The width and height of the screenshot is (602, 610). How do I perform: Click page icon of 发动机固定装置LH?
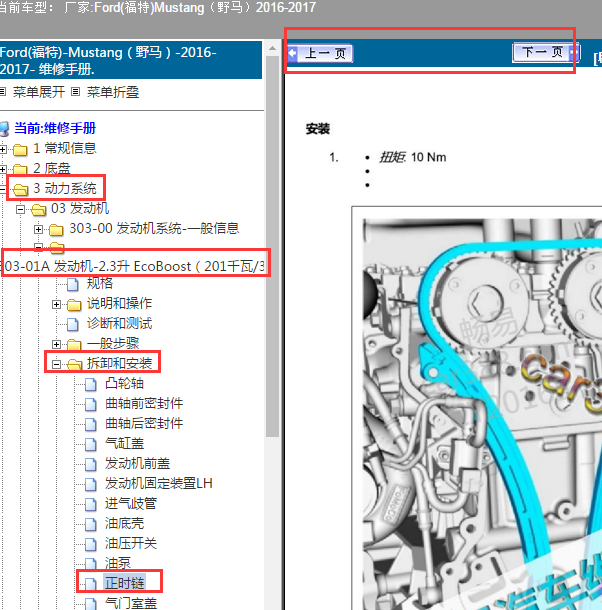click(x=91, y=484)
